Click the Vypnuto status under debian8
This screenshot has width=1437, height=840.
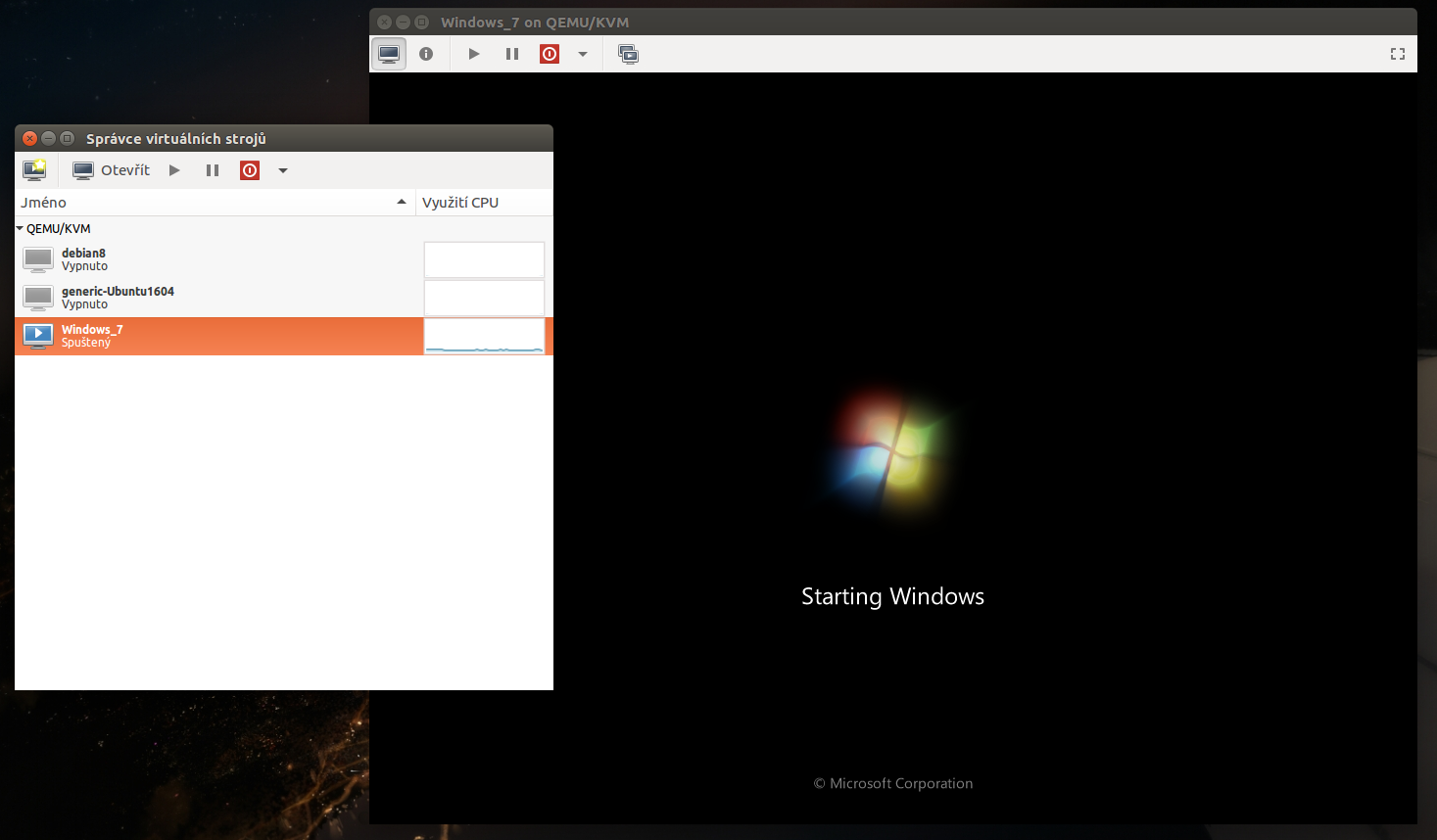point(85,266)
